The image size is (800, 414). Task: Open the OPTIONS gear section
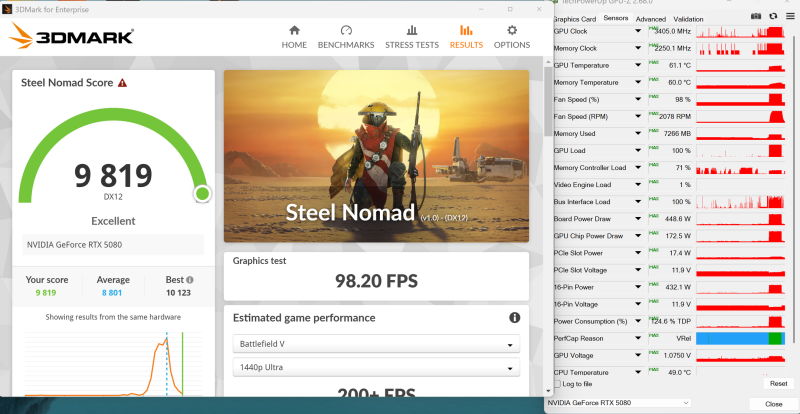point(512,37)
